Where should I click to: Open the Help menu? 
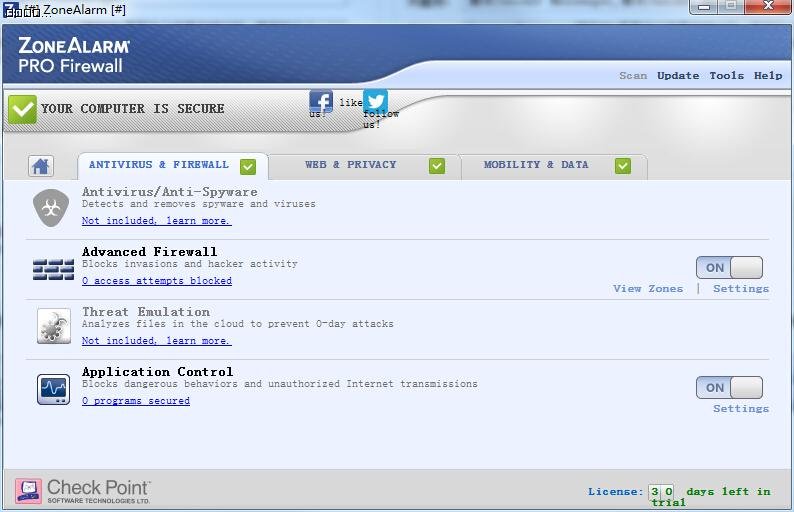[768, 75]
